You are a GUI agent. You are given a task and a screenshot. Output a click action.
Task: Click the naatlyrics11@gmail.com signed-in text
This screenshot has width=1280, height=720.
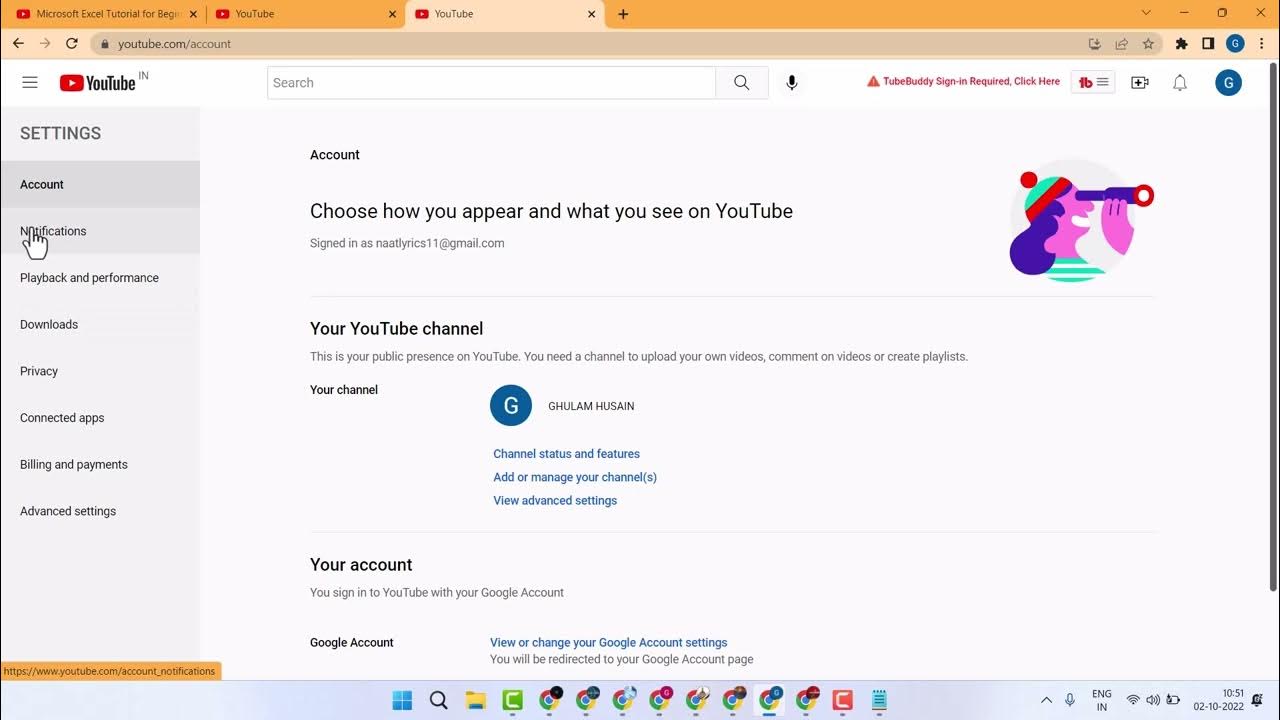pos(440,243)
